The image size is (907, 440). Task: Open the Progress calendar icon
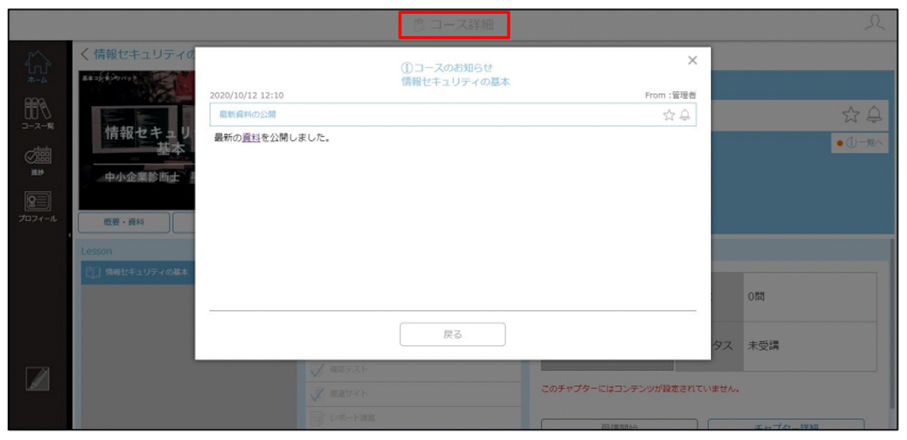click(x=39, y=161)
